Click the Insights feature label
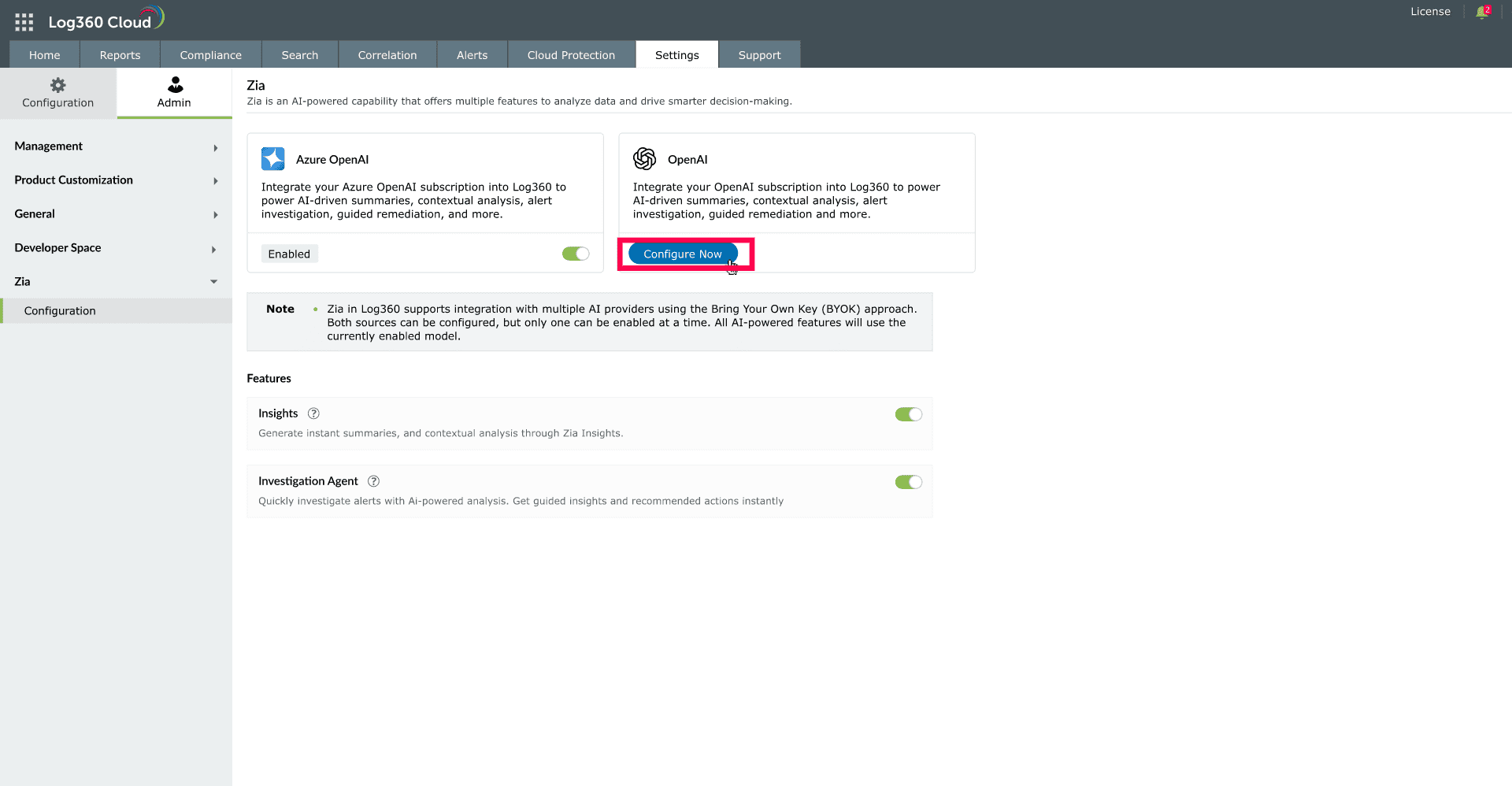The height and width of the screenshot is (786, 1512). (278, 413)
